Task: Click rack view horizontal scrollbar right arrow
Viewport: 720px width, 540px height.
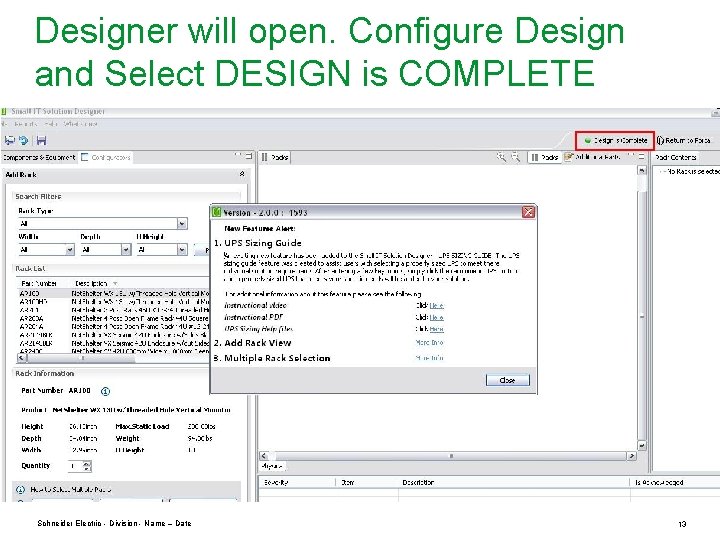Action: pyautogui.click(x=632, y=456)
